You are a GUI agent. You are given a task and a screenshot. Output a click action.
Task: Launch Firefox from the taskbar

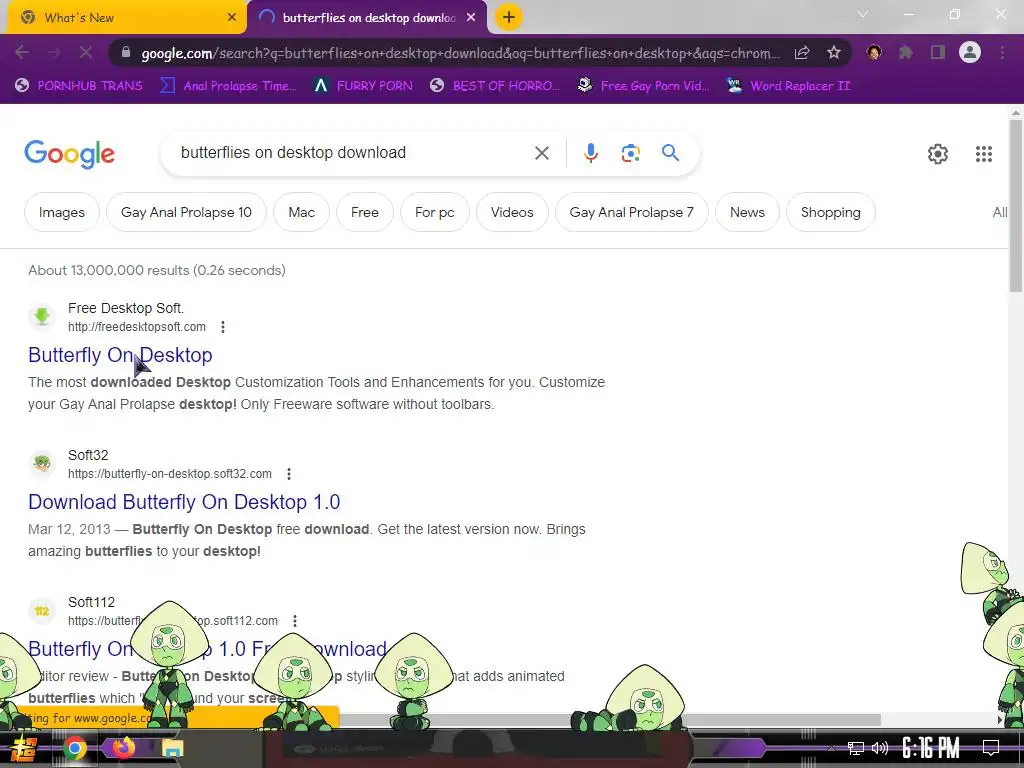[x=123, y=748]
